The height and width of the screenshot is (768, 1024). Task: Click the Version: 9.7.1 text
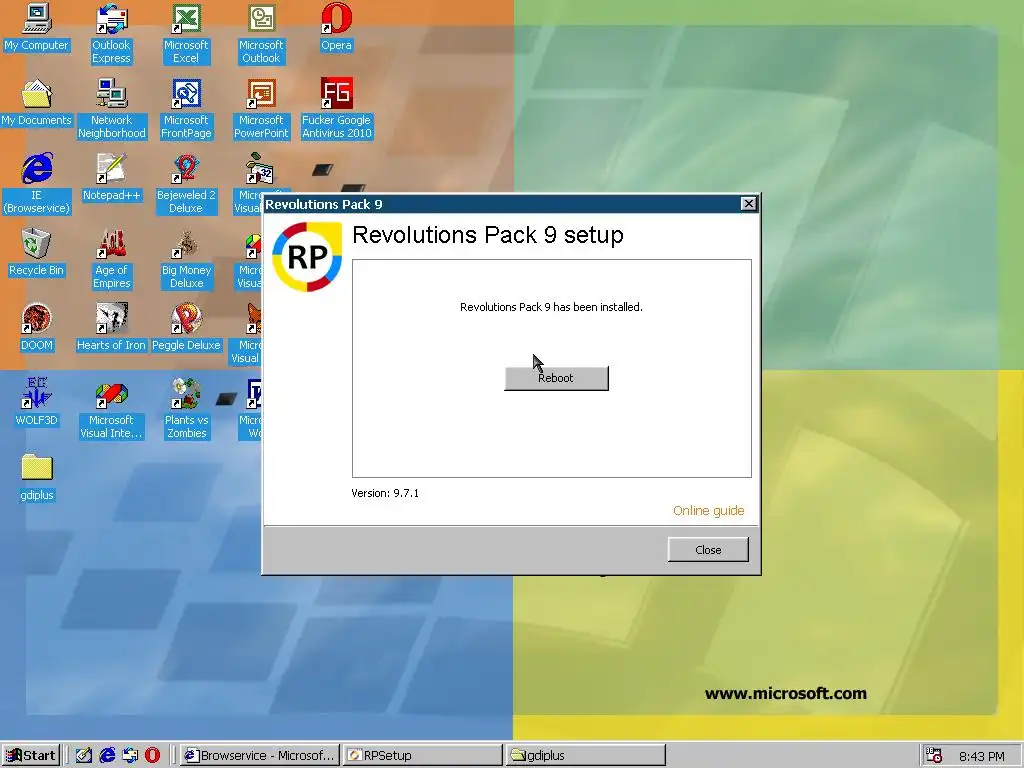[x=385, y=493]
